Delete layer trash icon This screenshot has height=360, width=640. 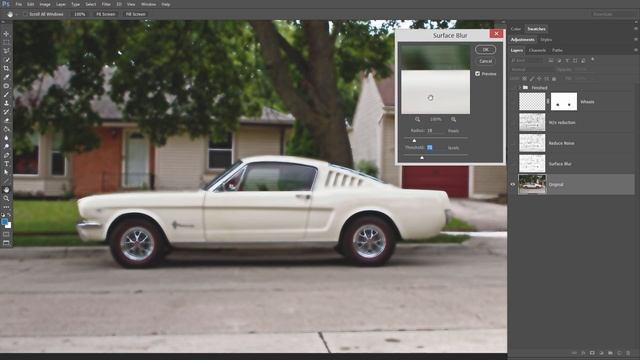coord(629,353)
